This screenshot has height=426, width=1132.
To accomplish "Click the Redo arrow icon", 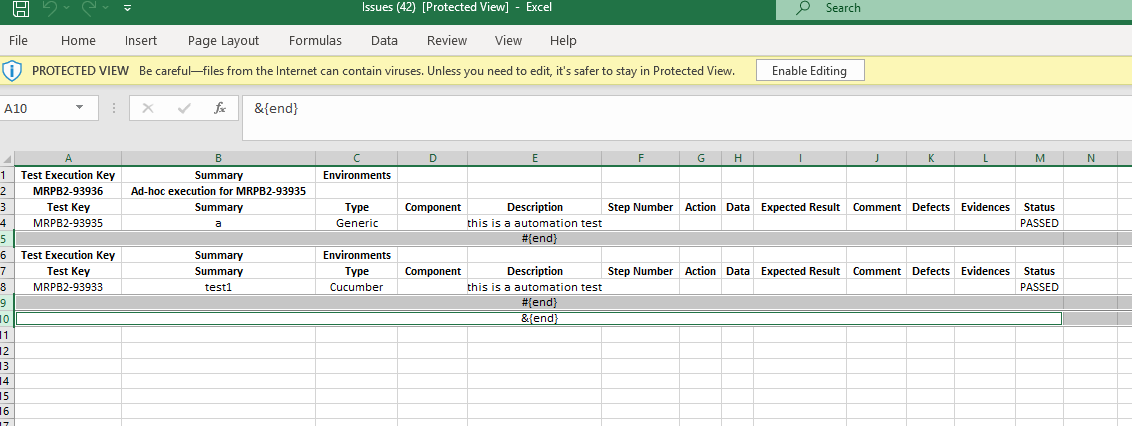I will click(89, 8).
